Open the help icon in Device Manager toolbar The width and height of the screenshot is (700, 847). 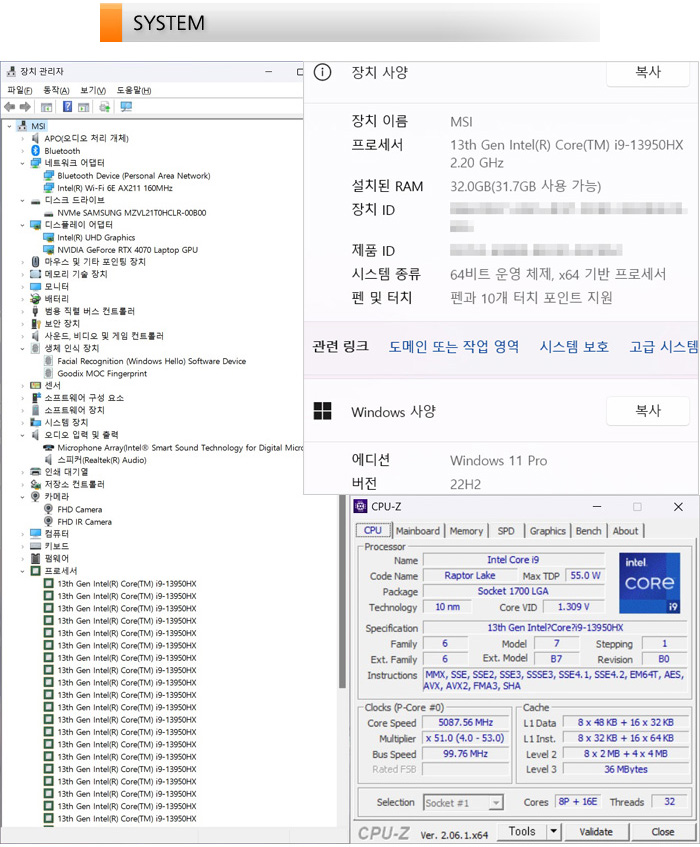click(x=68, y=107)
